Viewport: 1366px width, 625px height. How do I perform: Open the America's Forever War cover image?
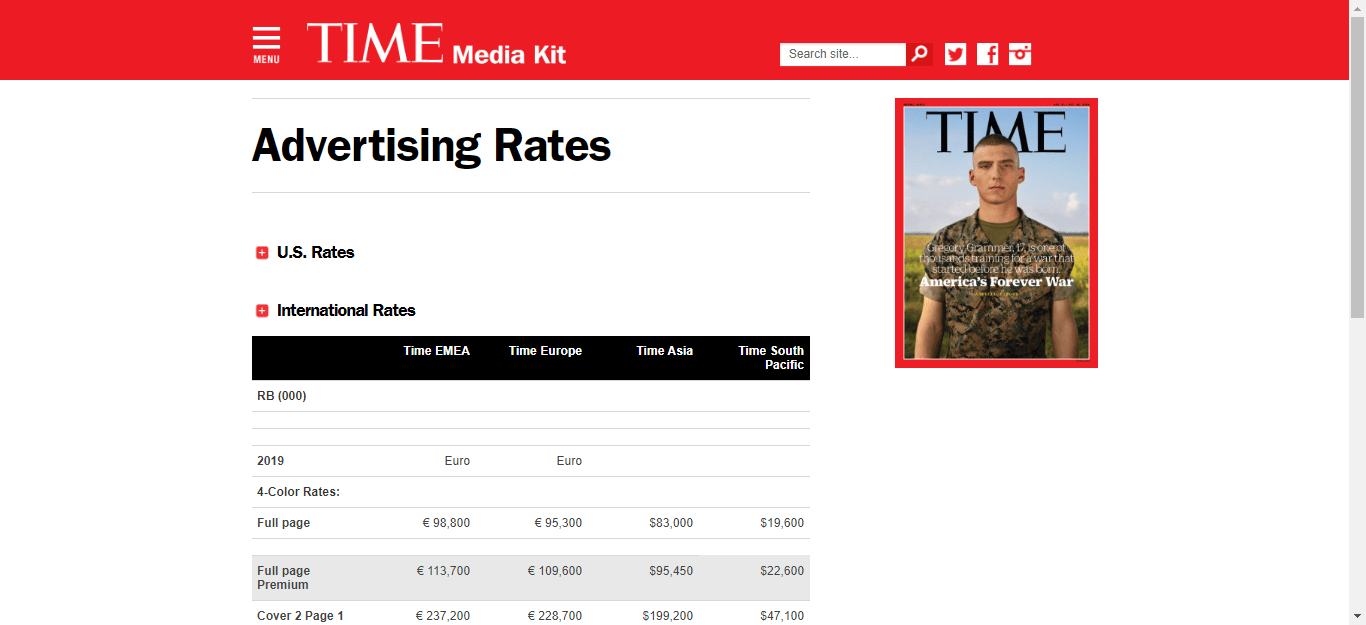click(996, 233)
